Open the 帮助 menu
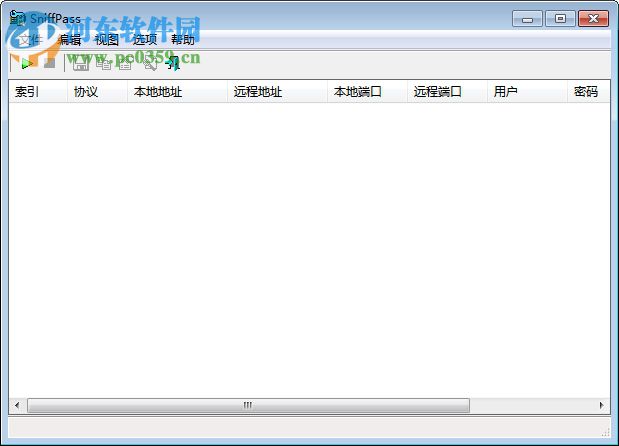The width and height of the screenshot is (619, 446). [183, 39]
